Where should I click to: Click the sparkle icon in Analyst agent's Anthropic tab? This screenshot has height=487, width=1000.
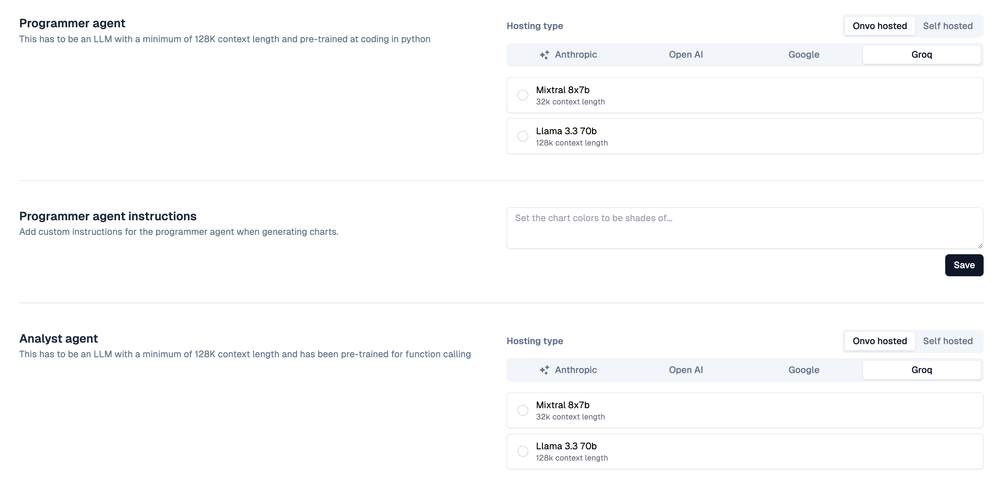click(544, 370)
